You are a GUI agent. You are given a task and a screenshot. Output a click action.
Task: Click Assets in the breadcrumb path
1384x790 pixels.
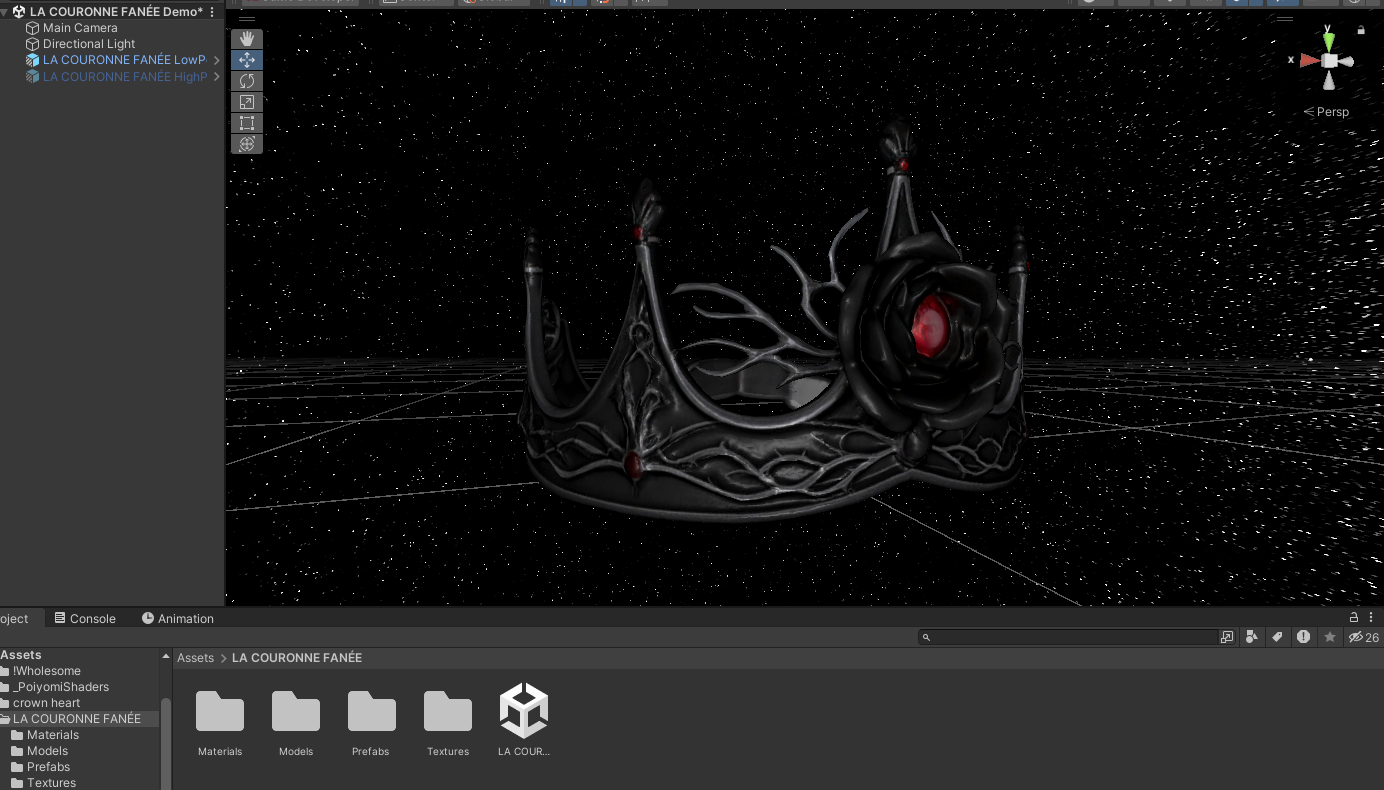click(195, 658)
